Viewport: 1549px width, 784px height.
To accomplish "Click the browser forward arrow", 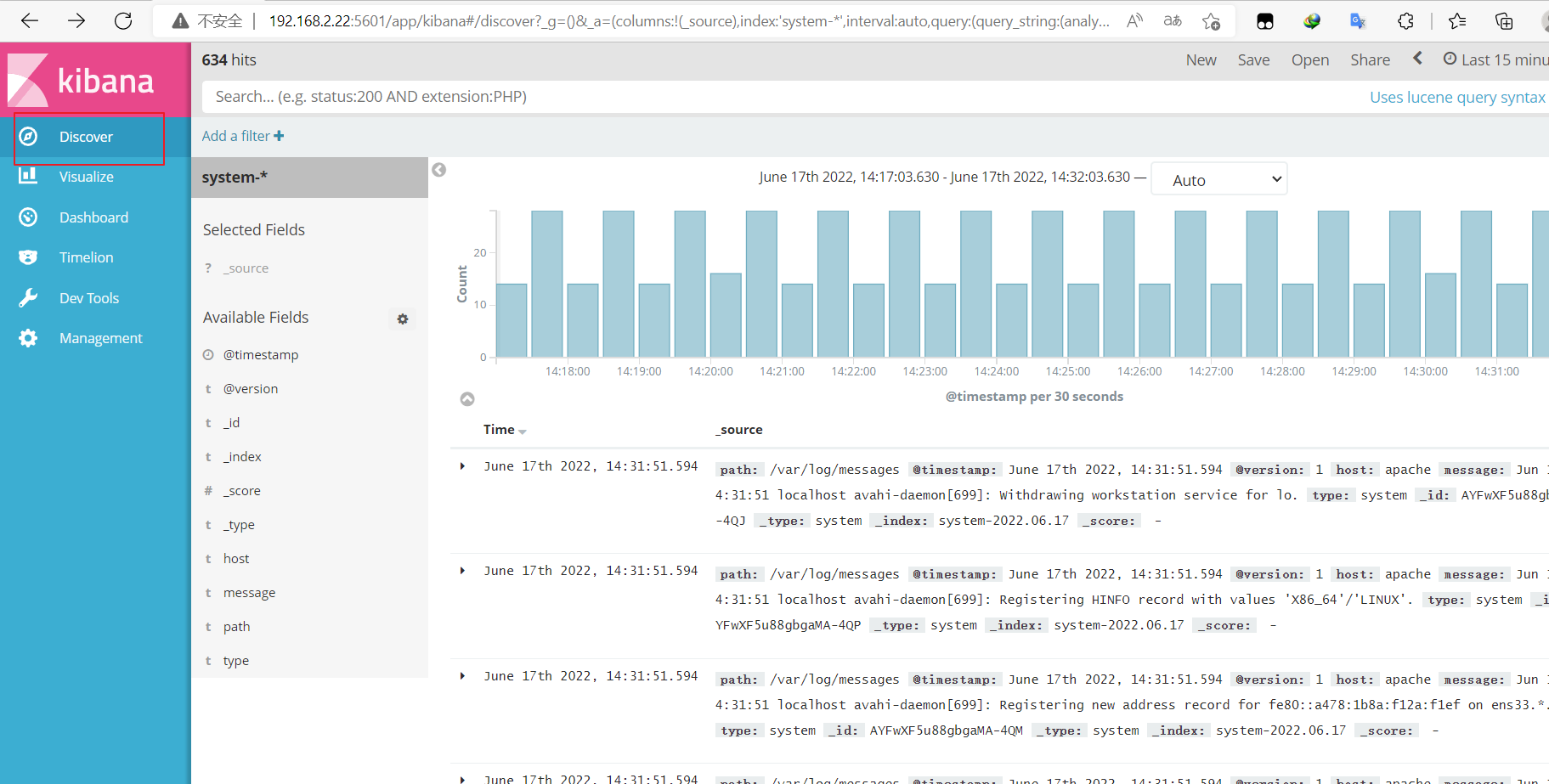I will (x=76, y=20).
